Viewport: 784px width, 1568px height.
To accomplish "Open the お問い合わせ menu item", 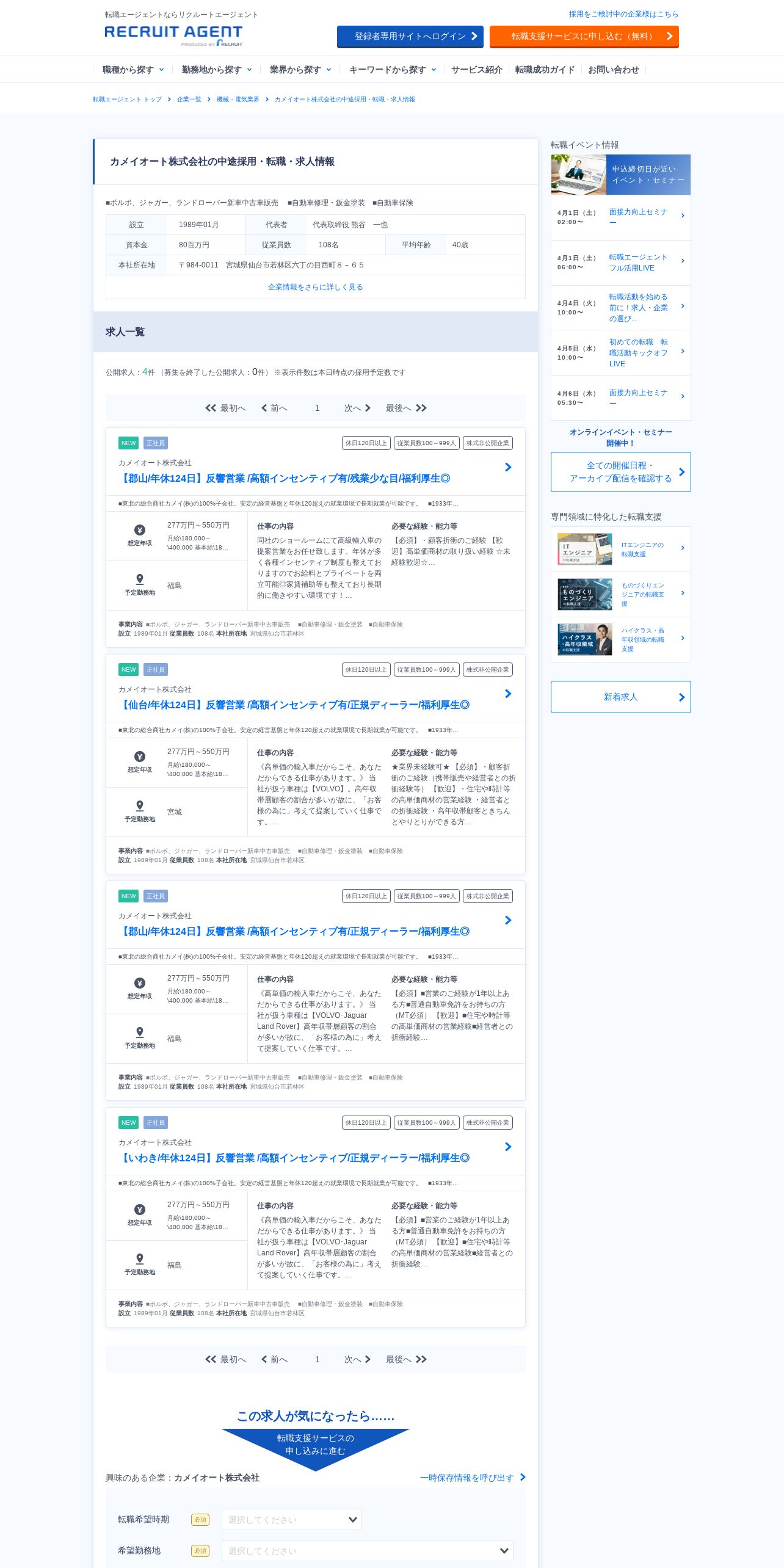I will point(613,70).
